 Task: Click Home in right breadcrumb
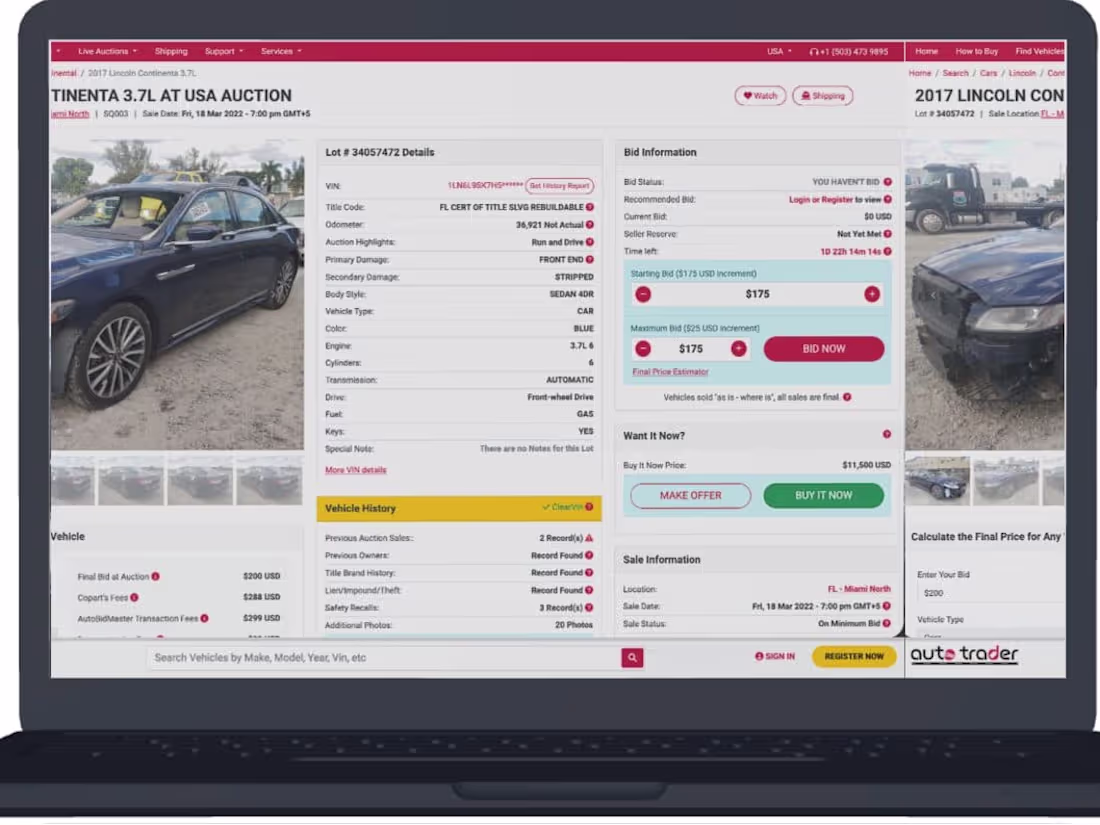[x=920, y=73]
